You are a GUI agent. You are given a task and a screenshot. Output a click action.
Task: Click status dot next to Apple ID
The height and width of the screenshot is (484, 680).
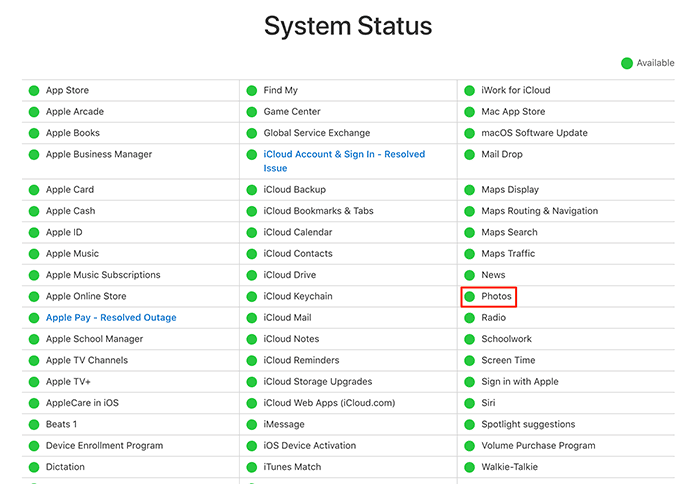coord(34,232)
